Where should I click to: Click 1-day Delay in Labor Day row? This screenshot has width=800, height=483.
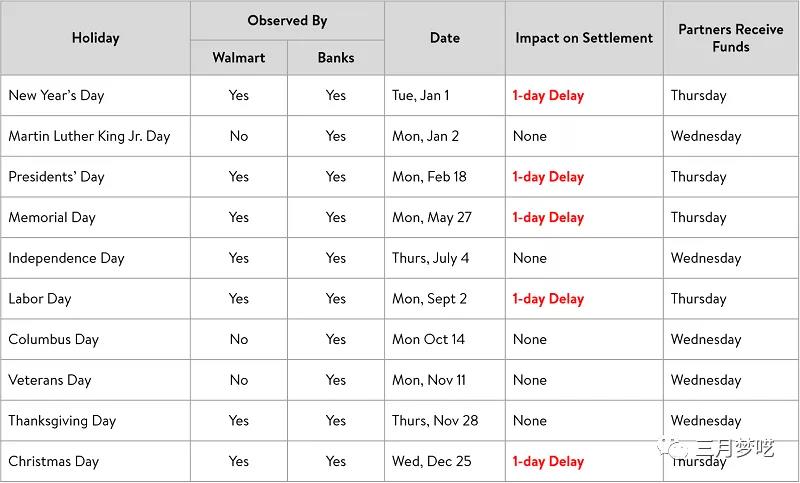pyautogui.click(x=548, y=299)
